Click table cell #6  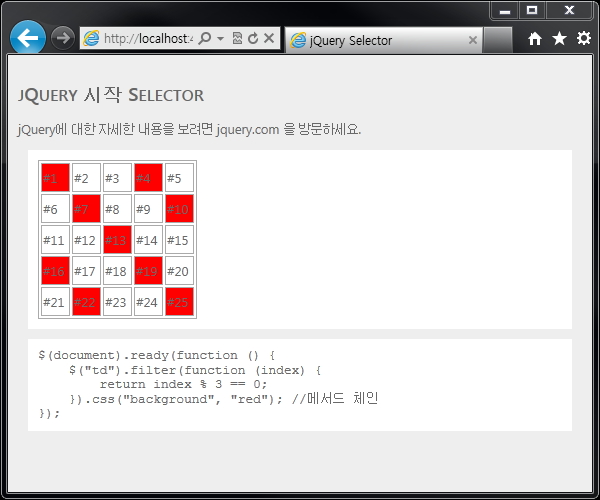(x=55, y=208)
